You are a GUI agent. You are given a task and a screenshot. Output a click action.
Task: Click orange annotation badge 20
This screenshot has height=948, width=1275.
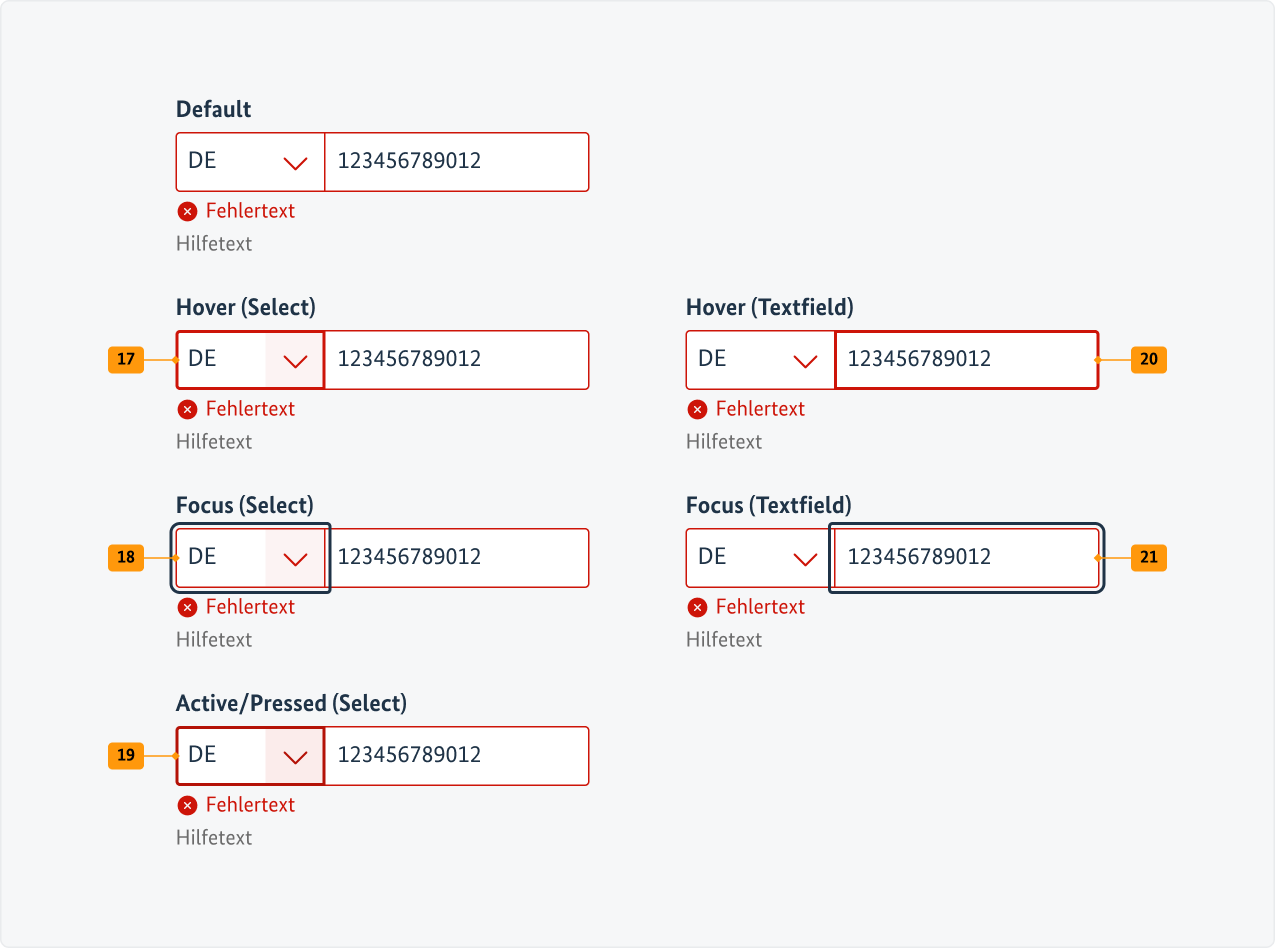[1148, 360]
